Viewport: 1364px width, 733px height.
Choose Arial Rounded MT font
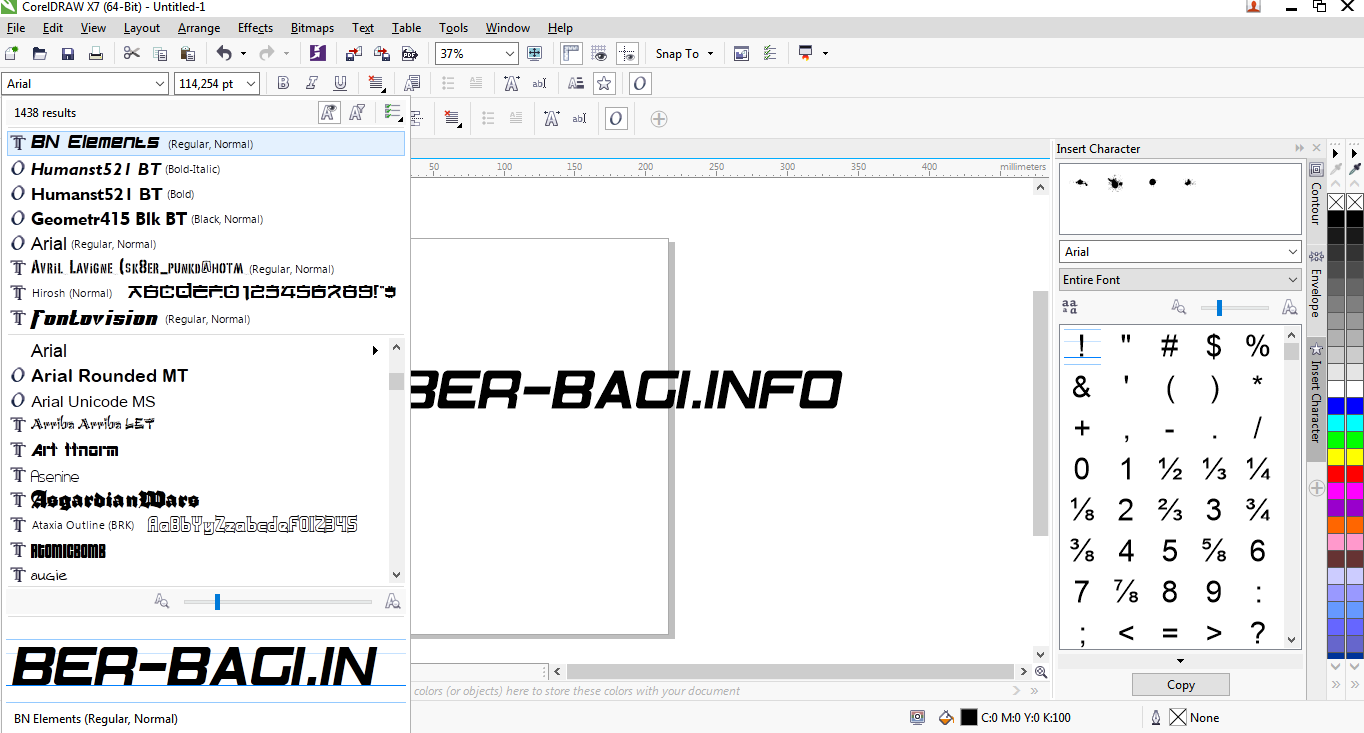point(197,376)
